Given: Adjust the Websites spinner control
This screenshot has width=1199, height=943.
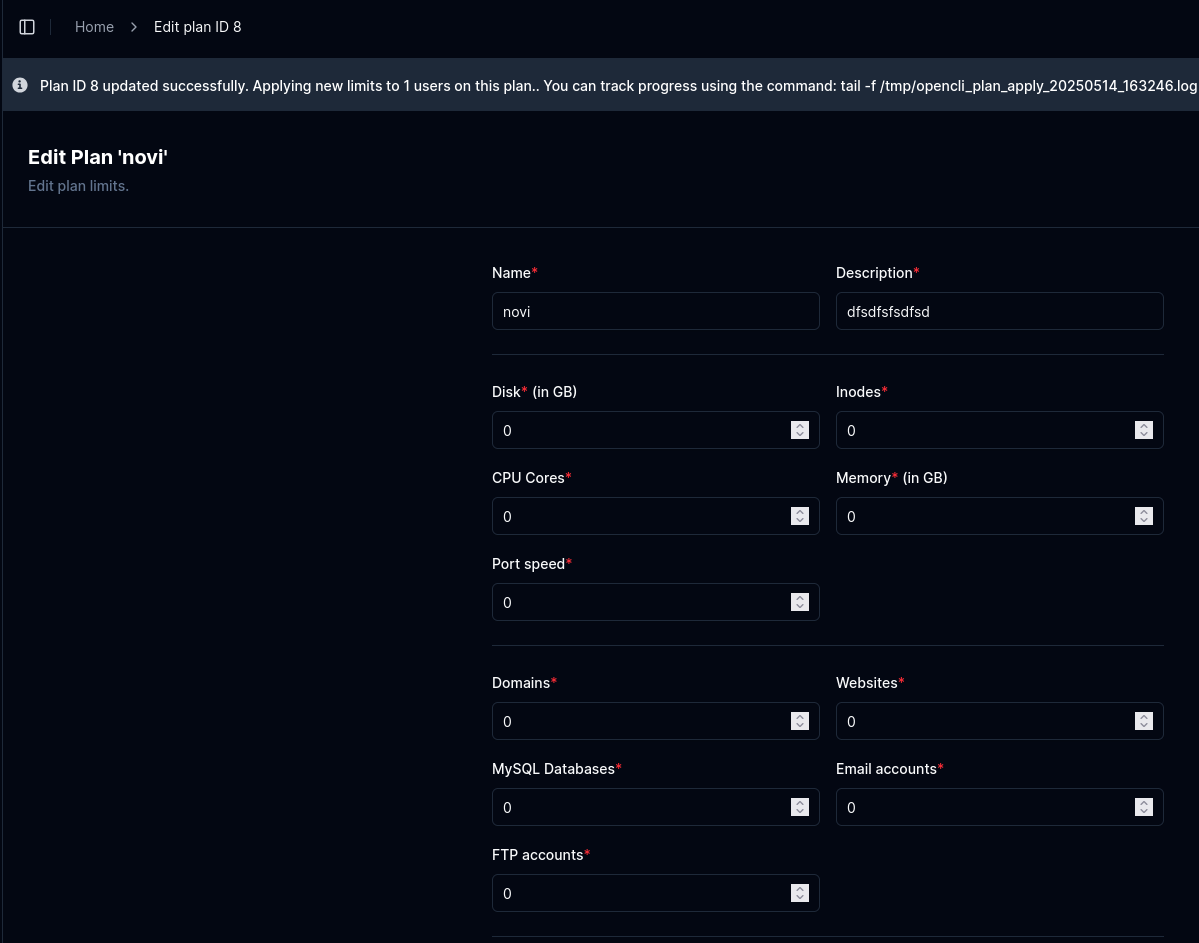Looking at the screenshot, I should point(1143,721).
